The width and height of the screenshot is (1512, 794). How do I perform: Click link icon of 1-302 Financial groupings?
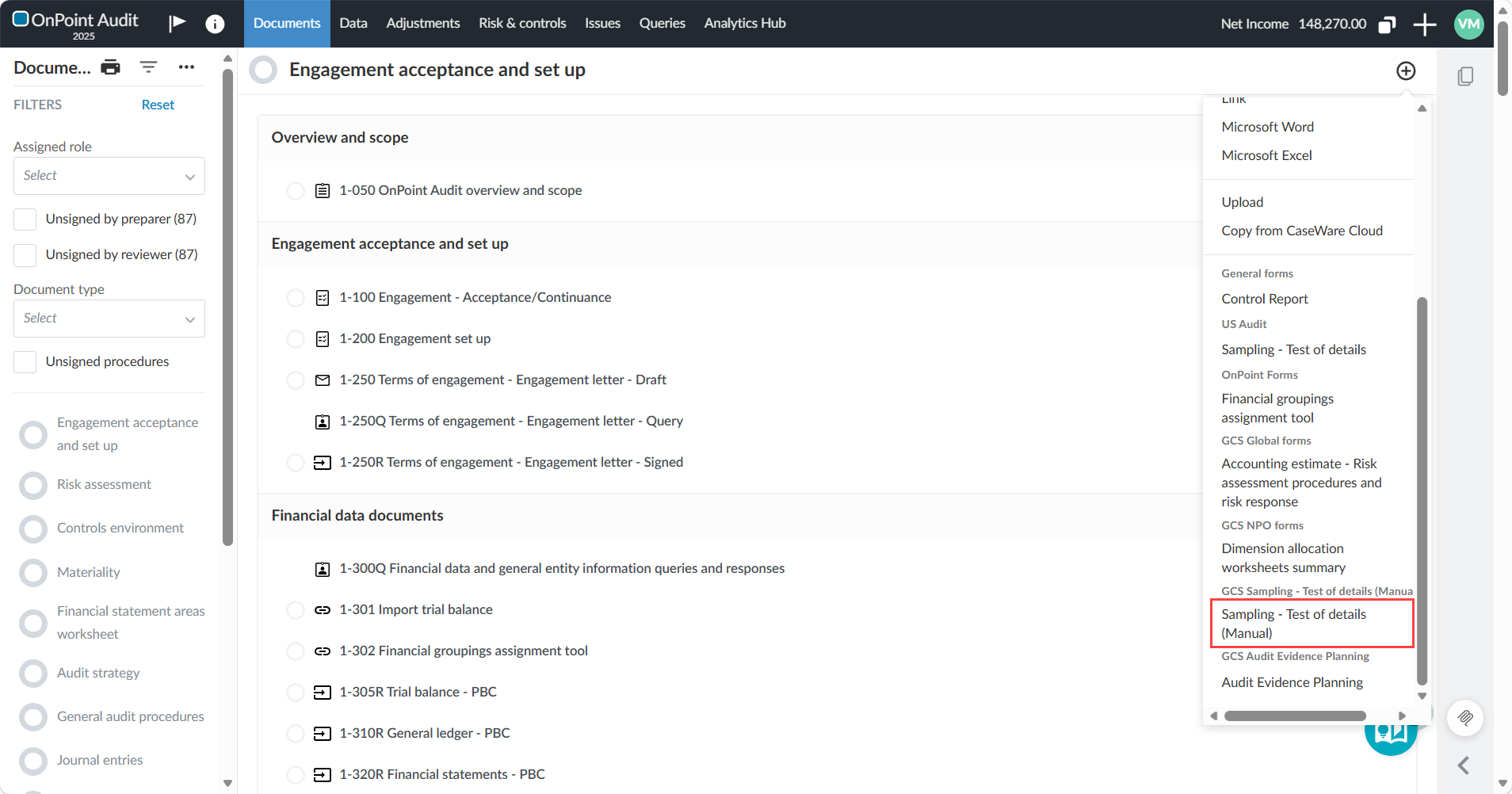(x=323, y=651)
